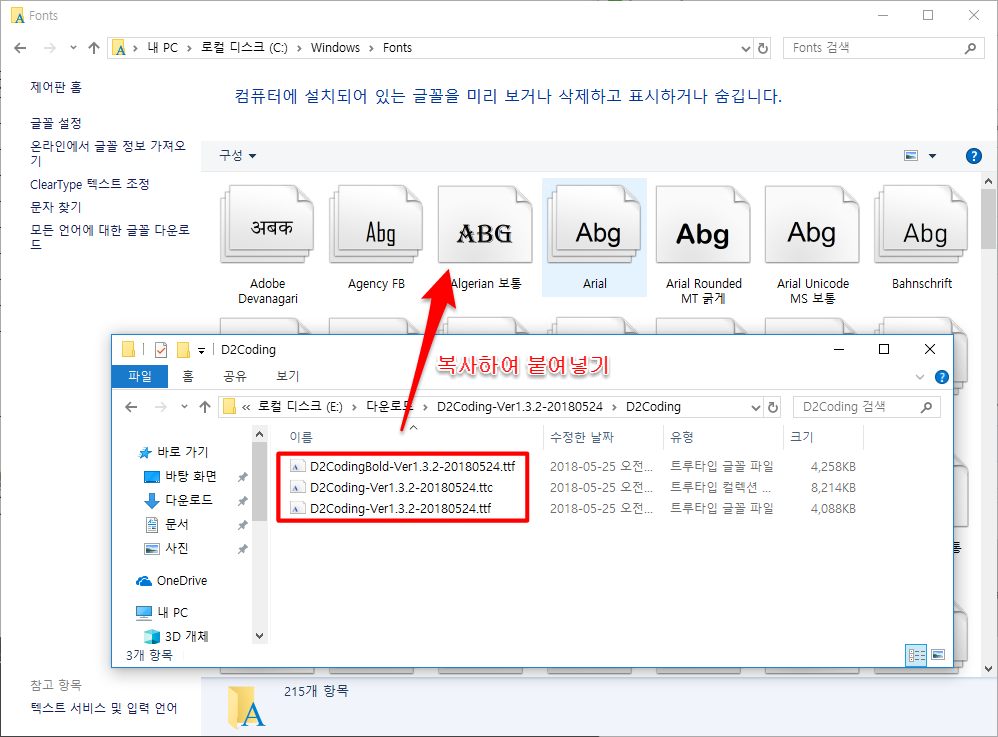Open 바탕 화면 in the navigation pane
This screenshot has width=998, height=737.
point(181,476)
